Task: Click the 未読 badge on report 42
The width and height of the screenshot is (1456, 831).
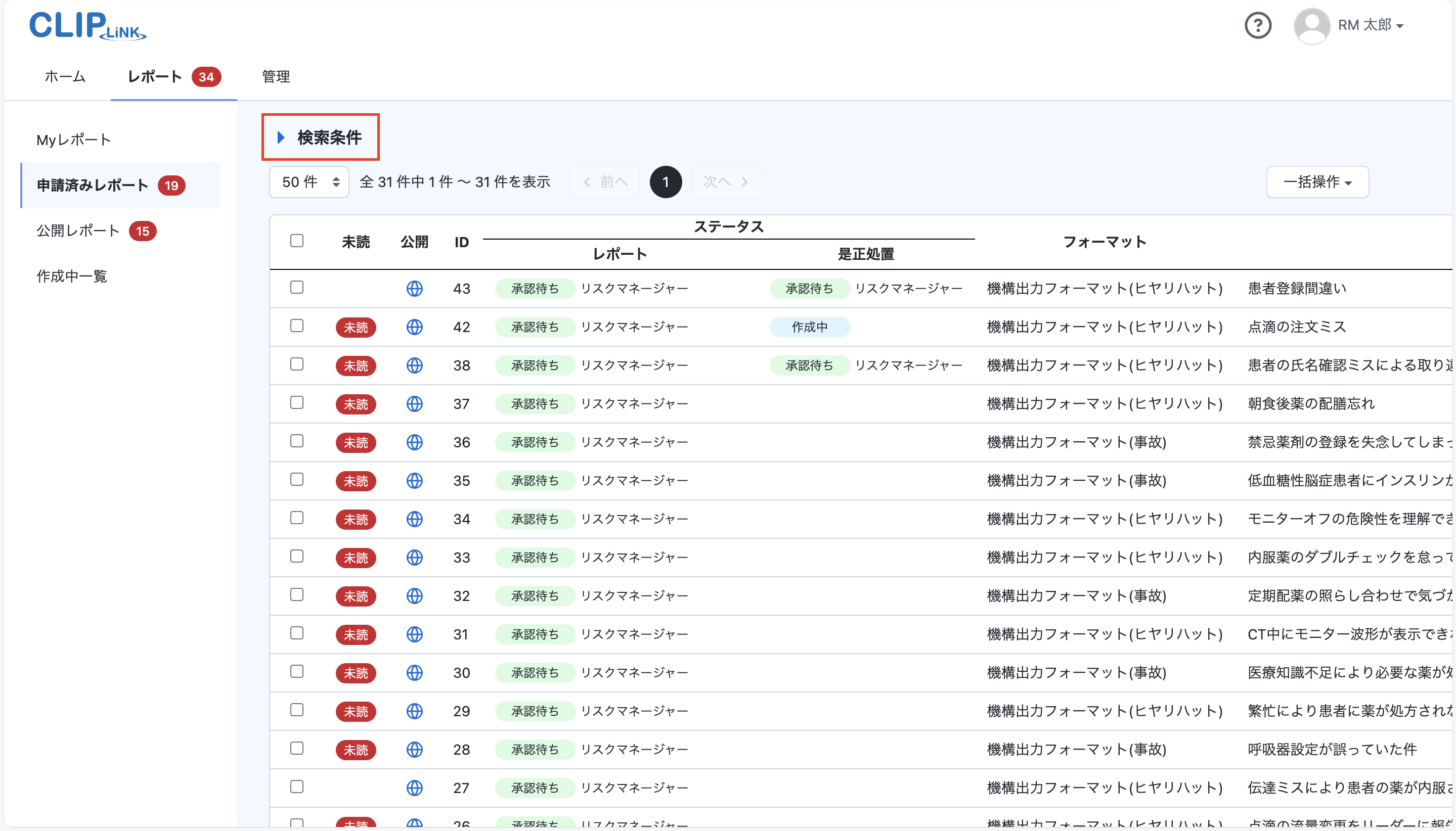Action: tap(356, 327)
